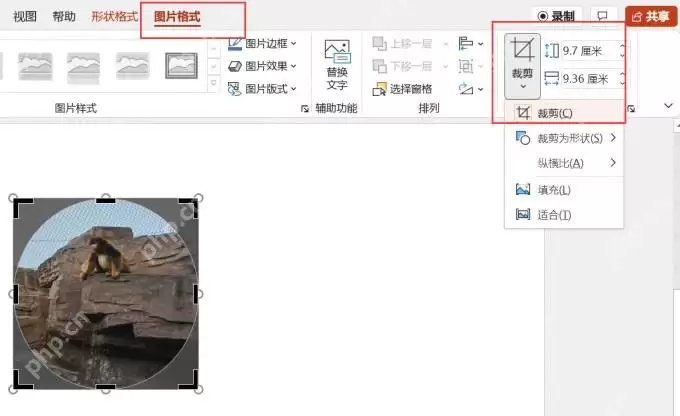Apply the second visible picture style thumbnail

(84, 66)
